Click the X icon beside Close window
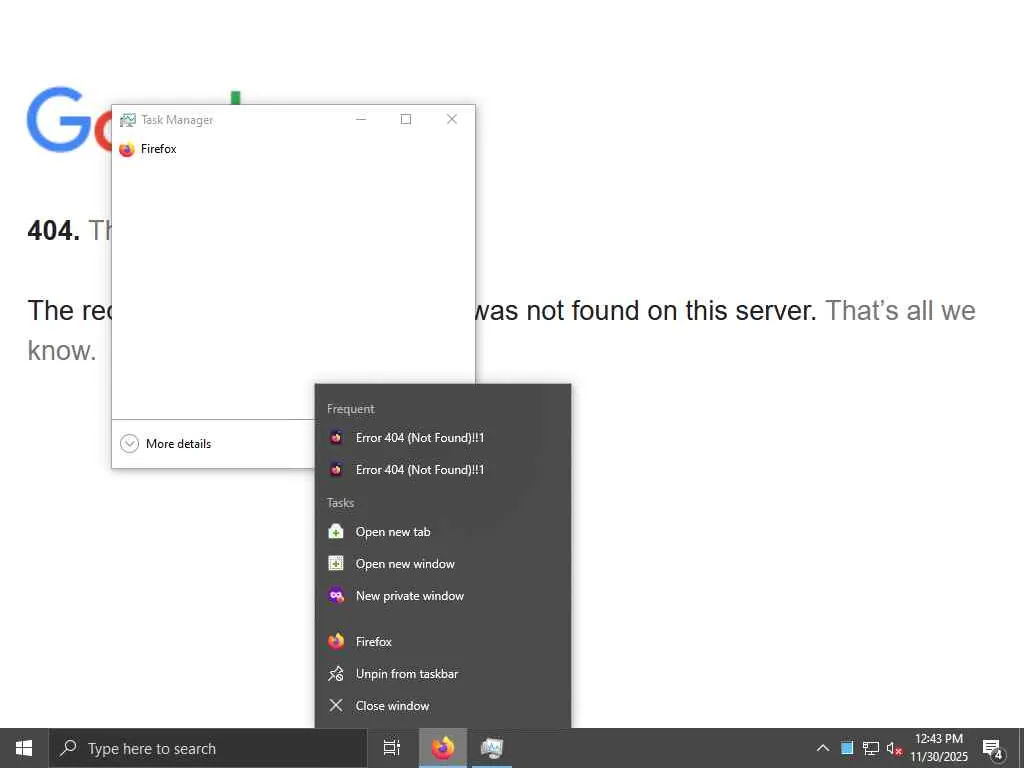Viewport: 1024px width, 768px height. (x=336, y=705)
